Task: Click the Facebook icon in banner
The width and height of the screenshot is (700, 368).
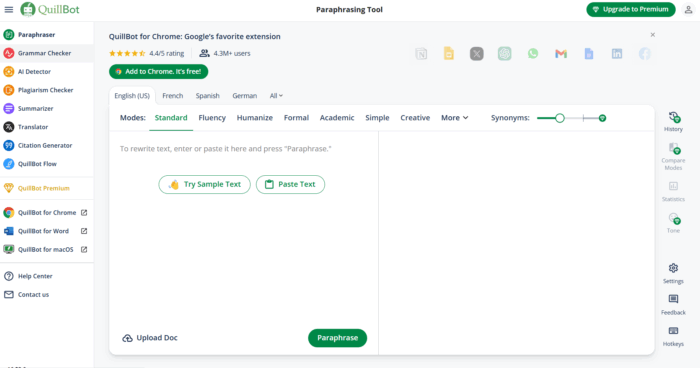Action: (x=645, y=54)
